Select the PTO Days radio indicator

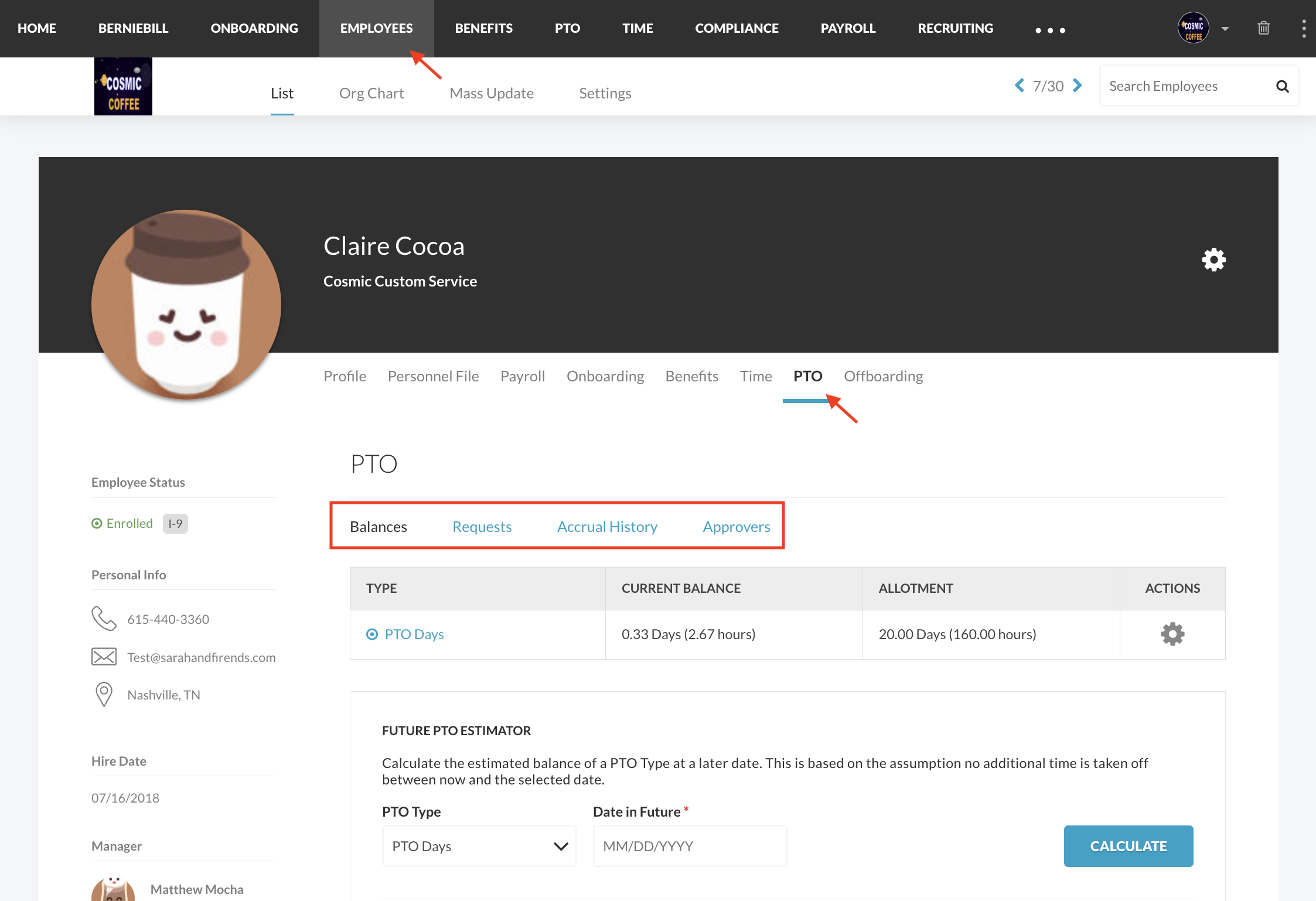coord(372,634)
